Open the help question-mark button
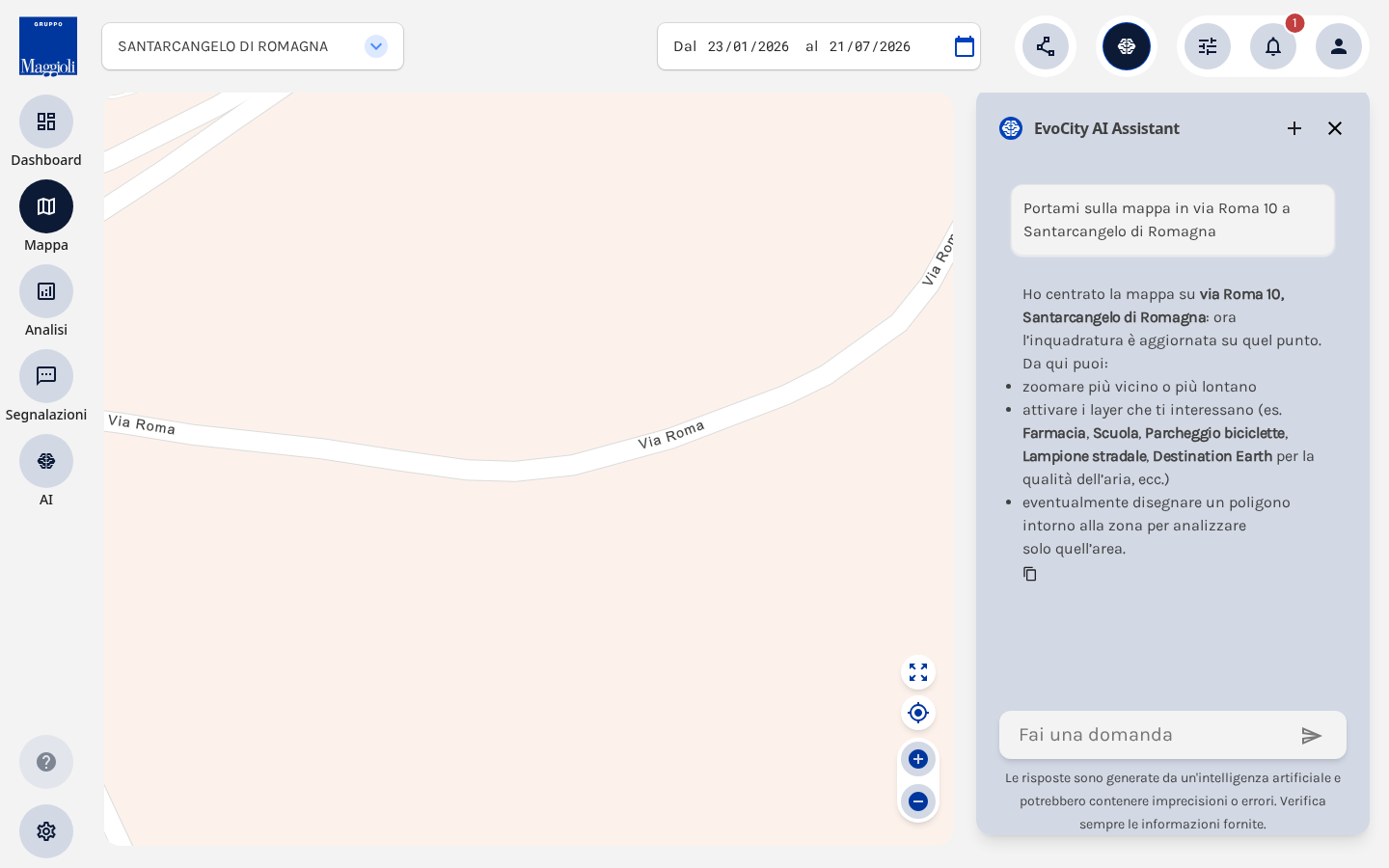The width and height of the screenshot is (1389, 868). [46, 762]
